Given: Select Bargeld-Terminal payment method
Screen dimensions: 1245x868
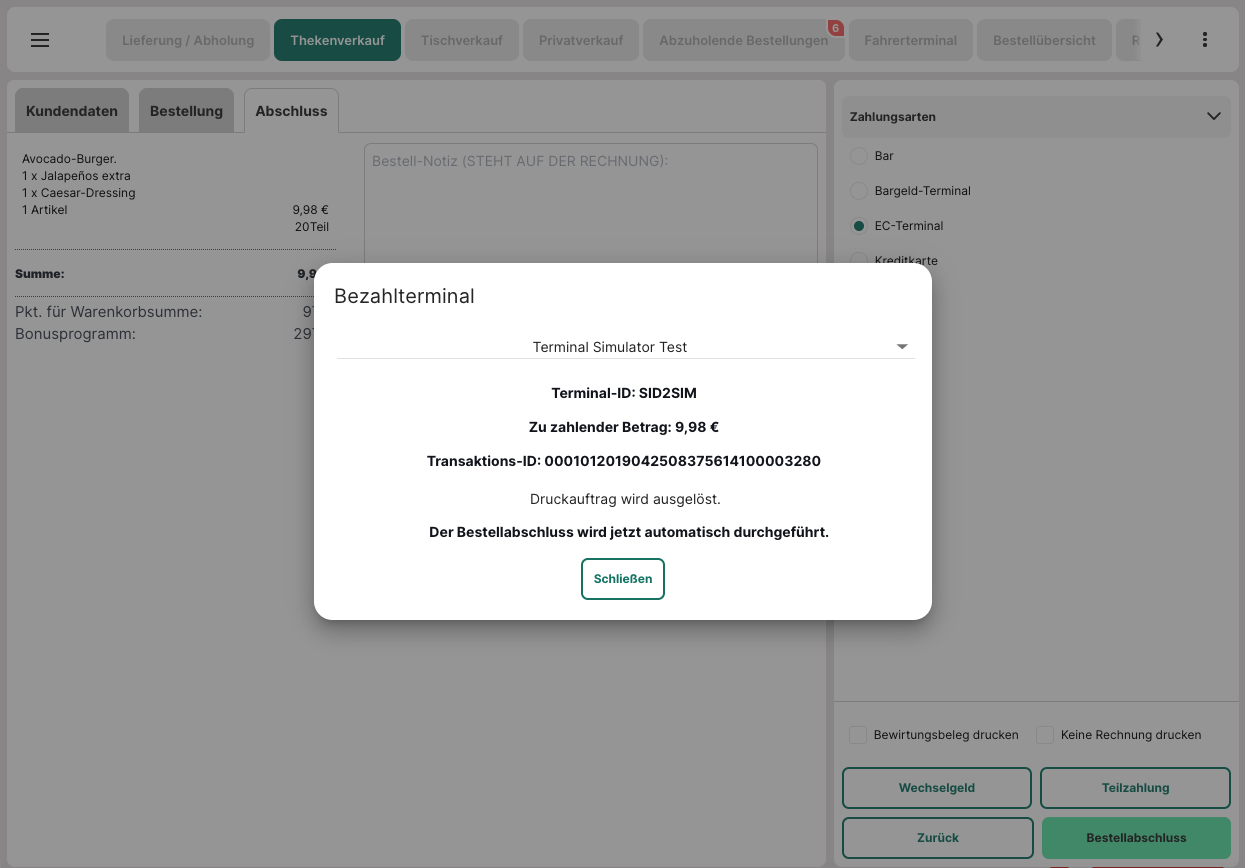Looking at the screenshot, I should click(859, 191).
